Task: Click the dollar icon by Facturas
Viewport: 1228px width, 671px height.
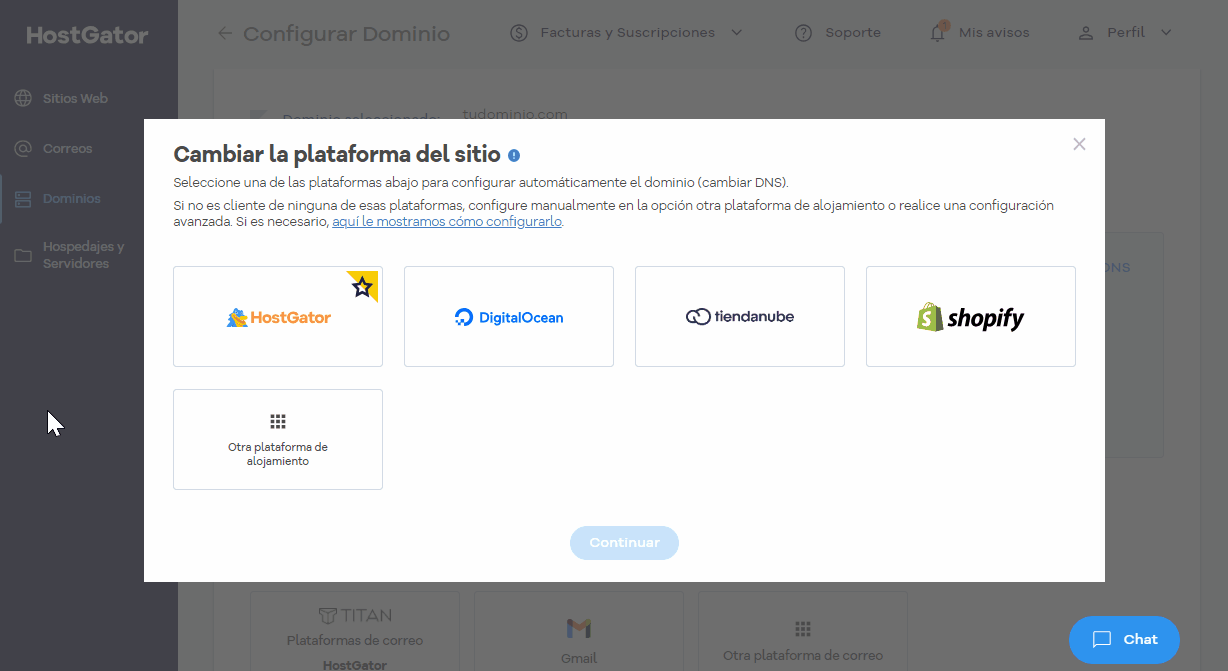Action: point(519,33)
